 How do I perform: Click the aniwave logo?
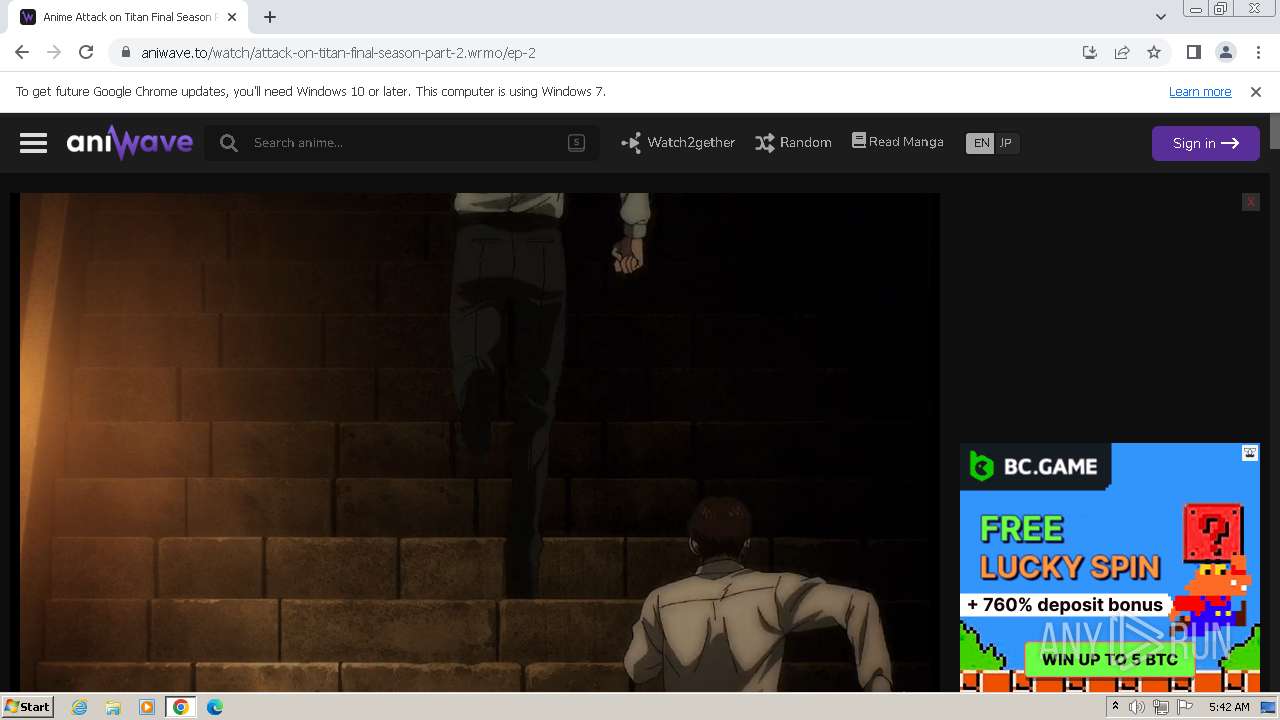point(130,142)
